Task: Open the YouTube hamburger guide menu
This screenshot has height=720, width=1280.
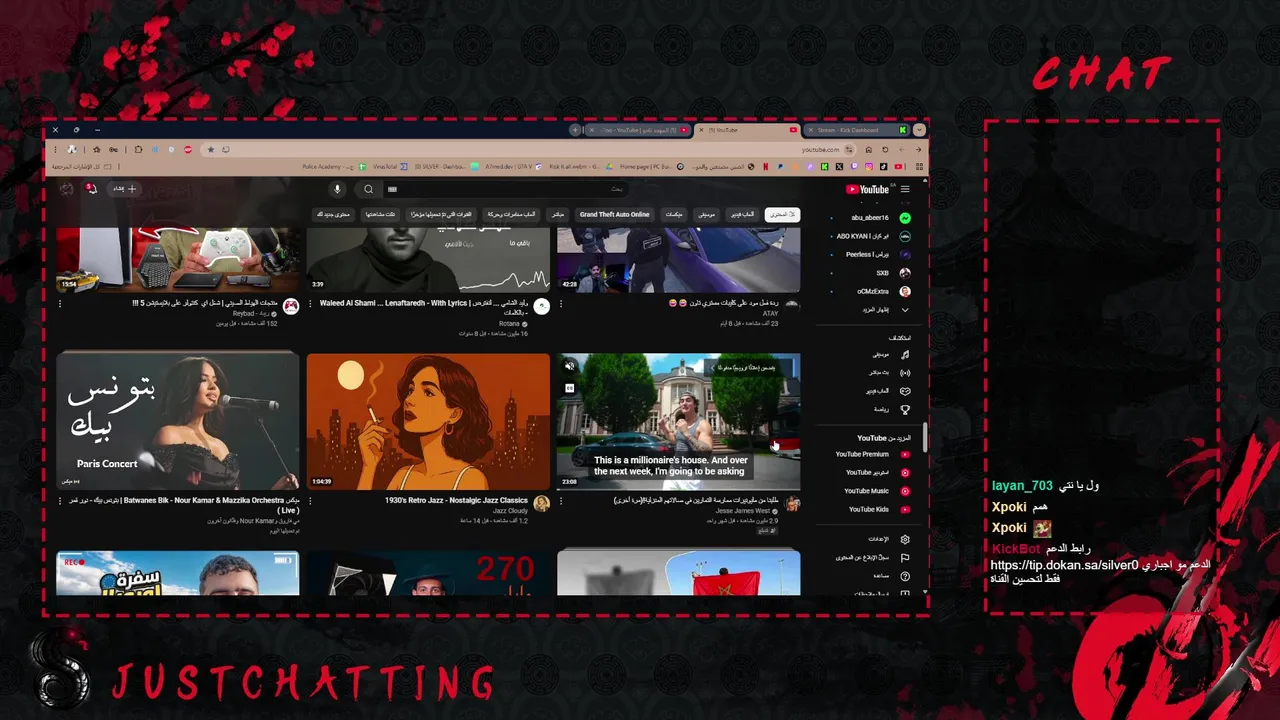Action: point(905,189)
